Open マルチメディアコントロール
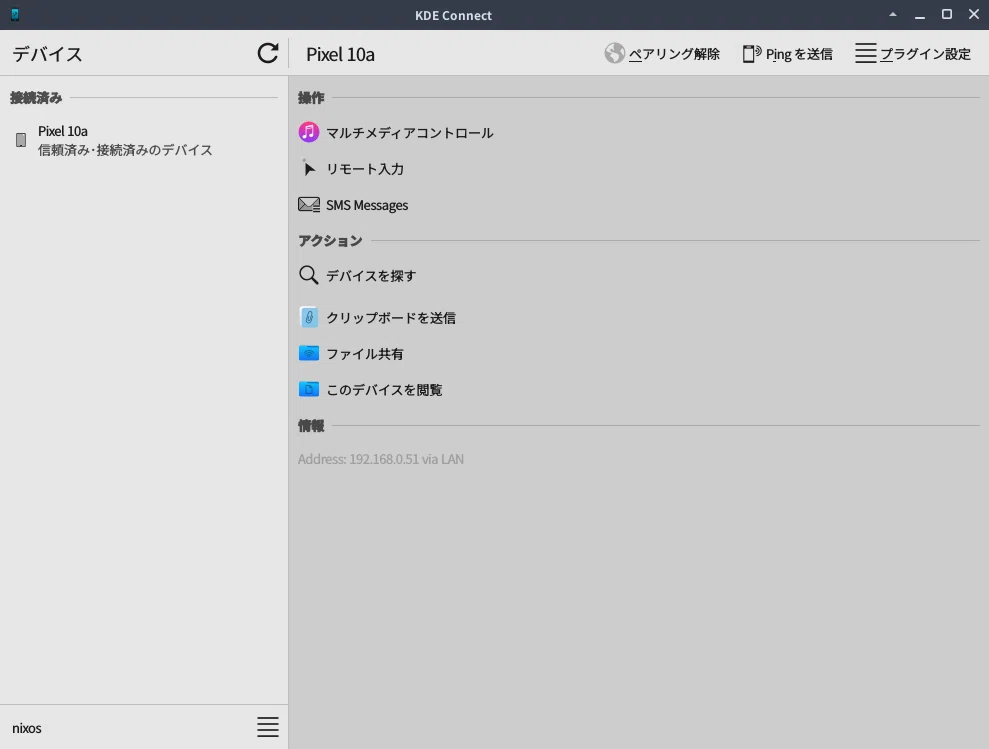 409,133
